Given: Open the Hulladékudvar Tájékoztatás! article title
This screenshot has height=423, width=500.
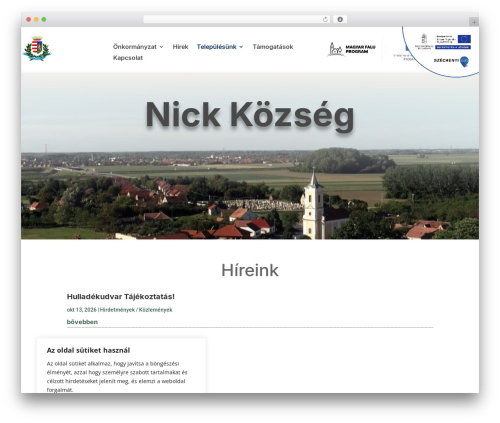Looking at the screenshot, I should point(121,296).
